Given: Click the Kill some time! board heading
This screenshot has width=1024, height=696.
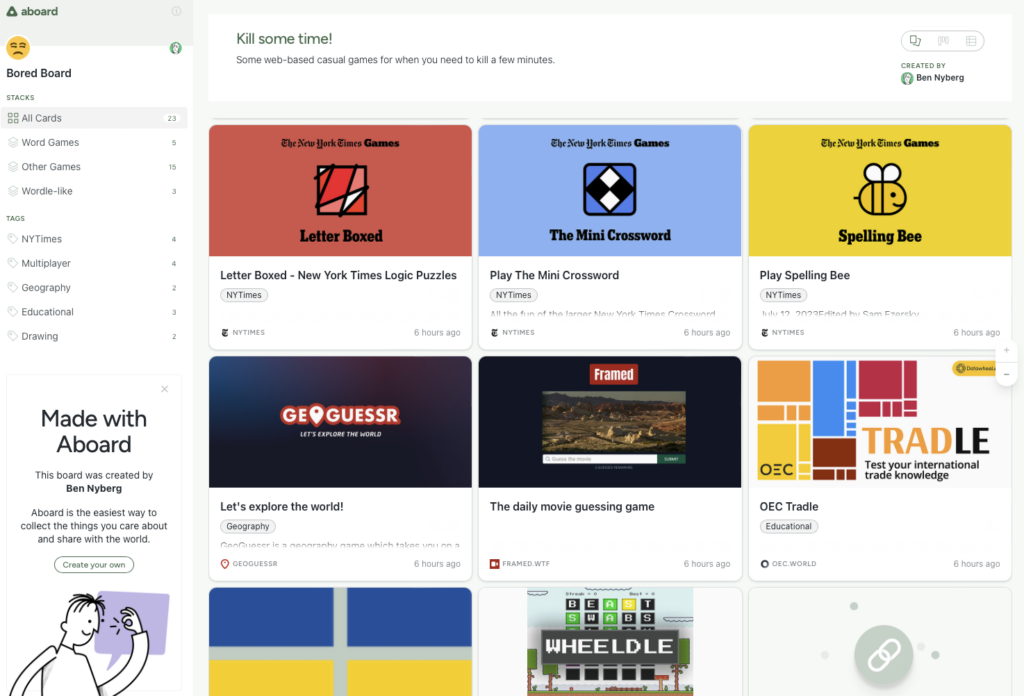Looking at the screenshot, I should coord(284,39).
